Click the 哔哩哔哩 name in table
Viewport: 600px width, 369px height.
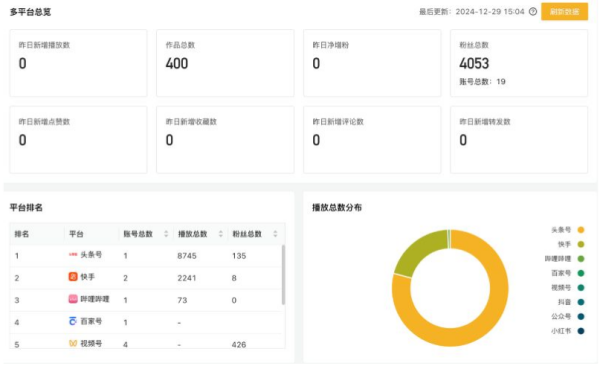[95, 299]
